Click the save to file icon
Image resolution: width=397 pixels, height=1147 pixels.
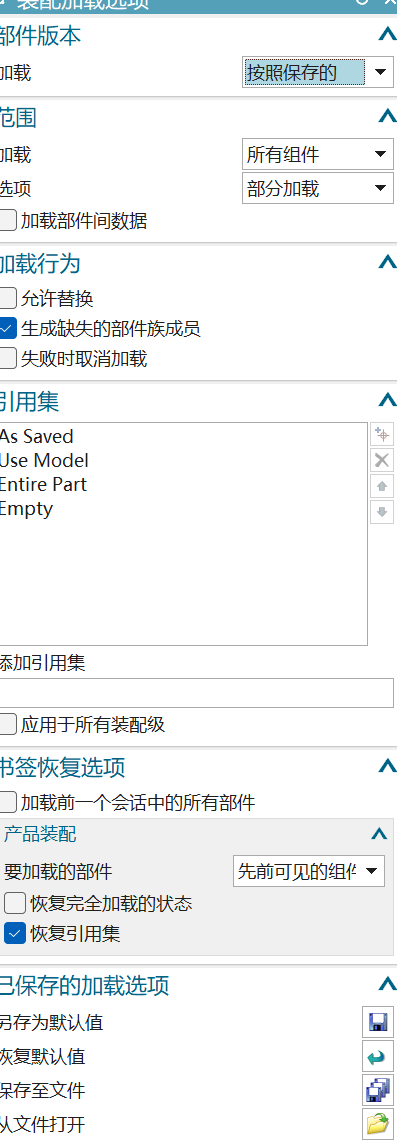[378, 1090]
